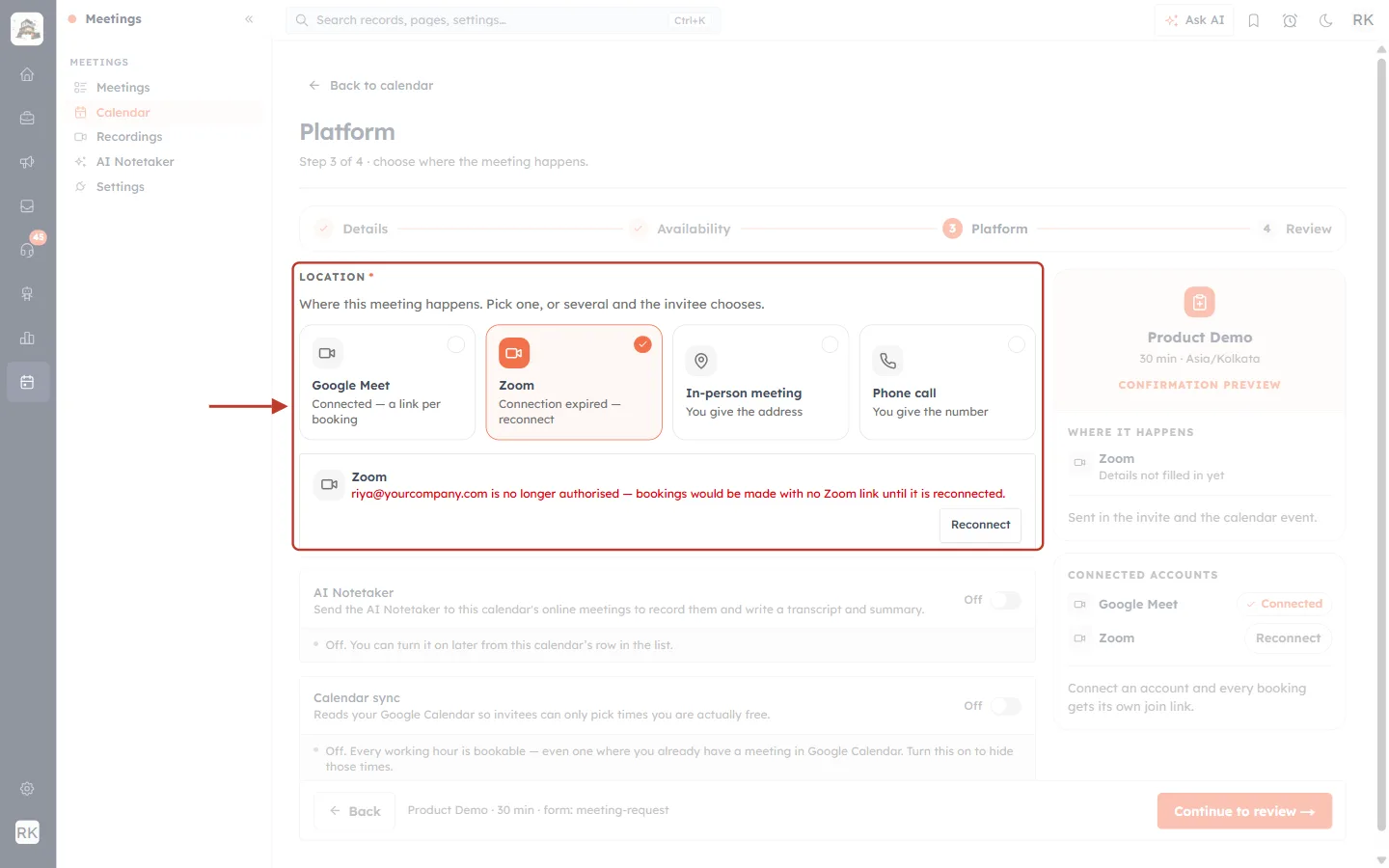Open the briefcase icon in left rail
The width and height of the screenshot is (1389, 868).
pos(27,118)
